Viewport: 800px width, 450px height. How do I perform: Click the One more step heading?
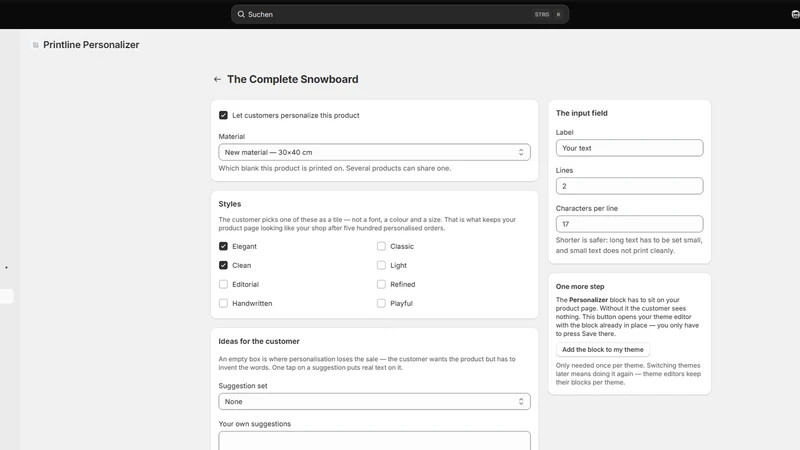click(580, 287)
